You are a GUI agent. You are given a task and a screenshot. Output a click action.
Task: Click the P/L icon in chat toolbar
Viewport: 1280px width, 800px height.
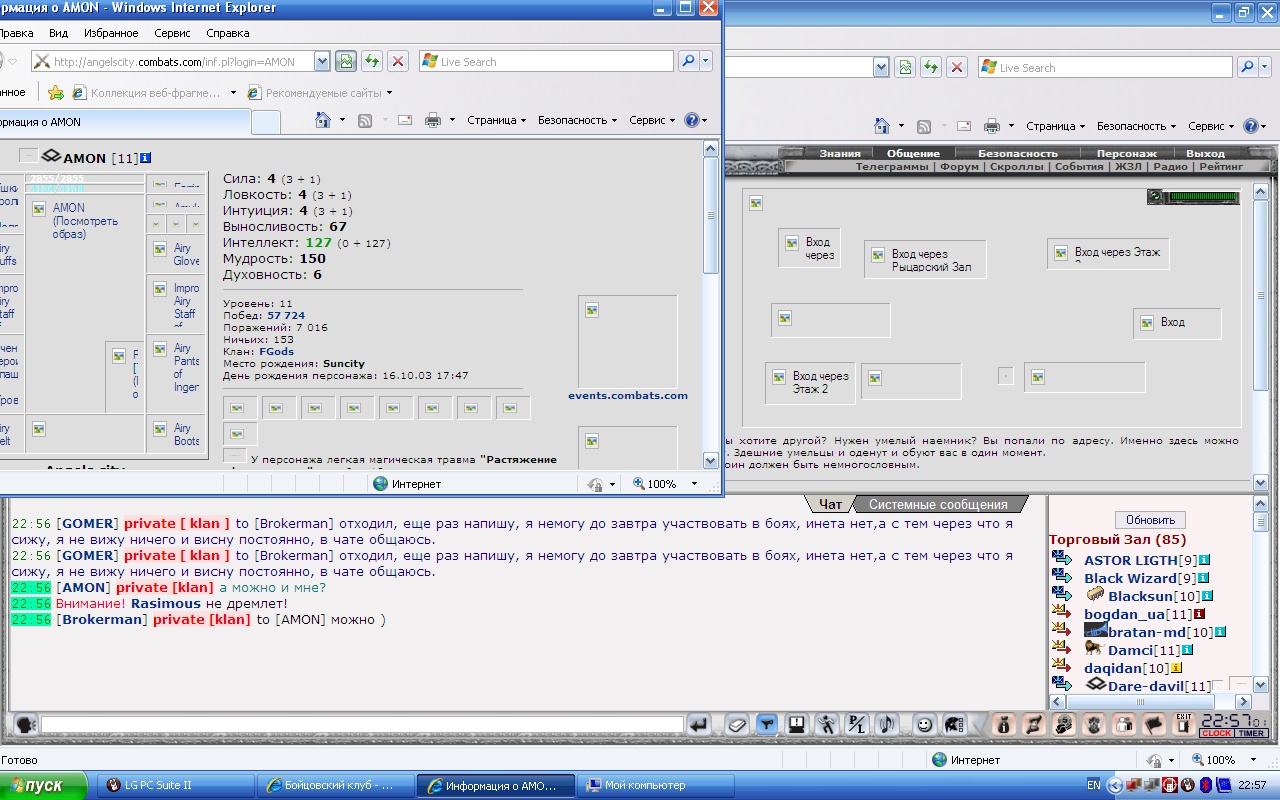[x=857, y=724]
